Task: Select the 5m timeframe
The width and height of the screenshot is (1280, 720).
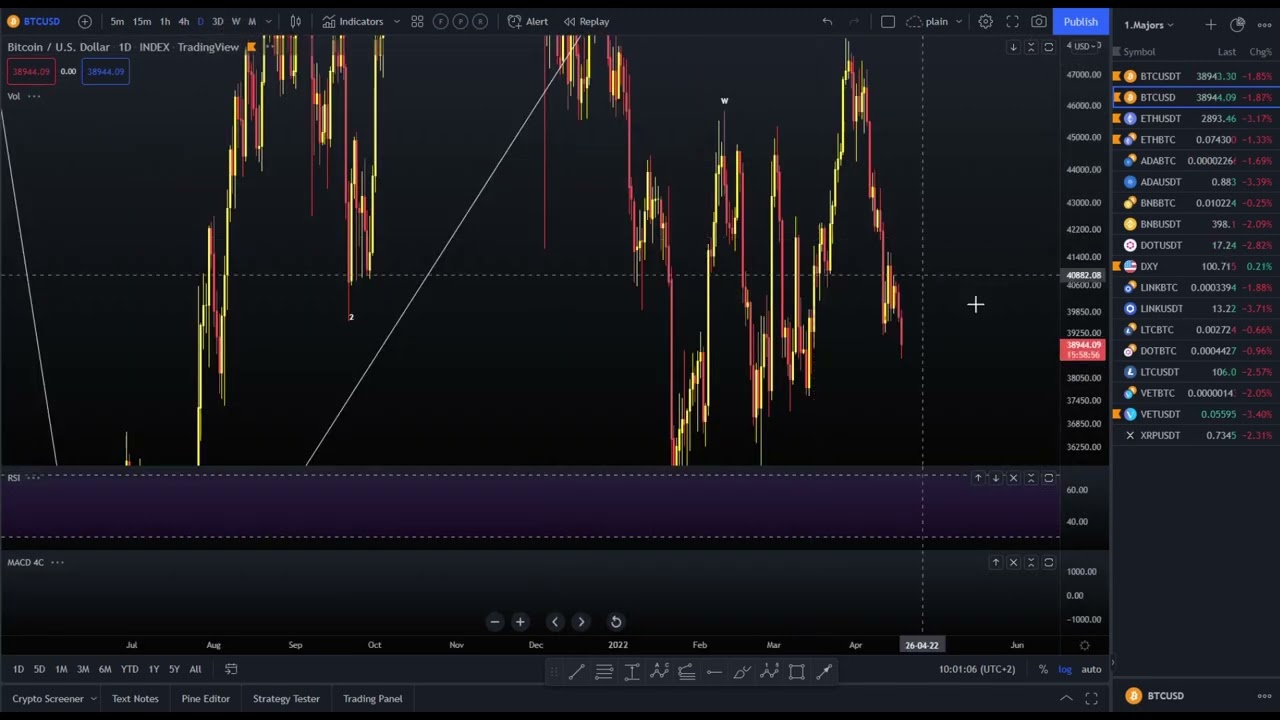Action: (x=117, y=21)
